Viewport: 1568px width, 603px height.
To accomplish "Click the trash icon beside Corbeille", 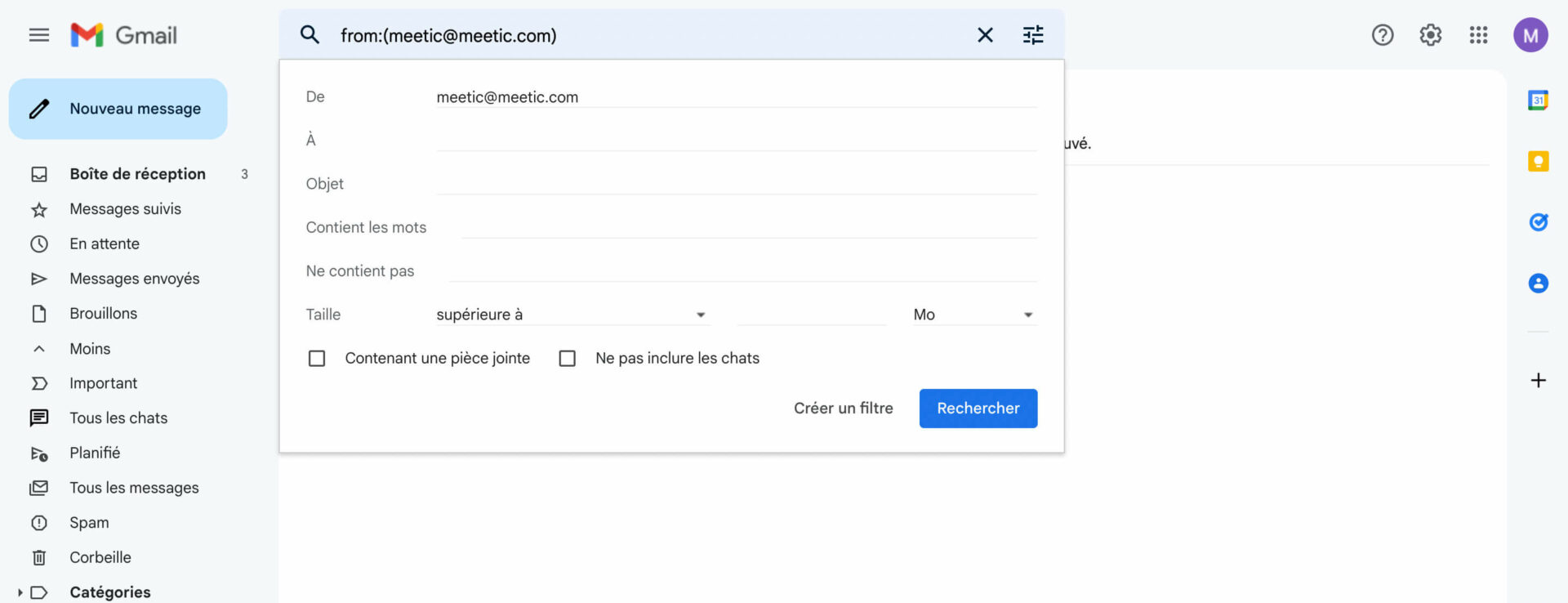I will coord(39,557).
